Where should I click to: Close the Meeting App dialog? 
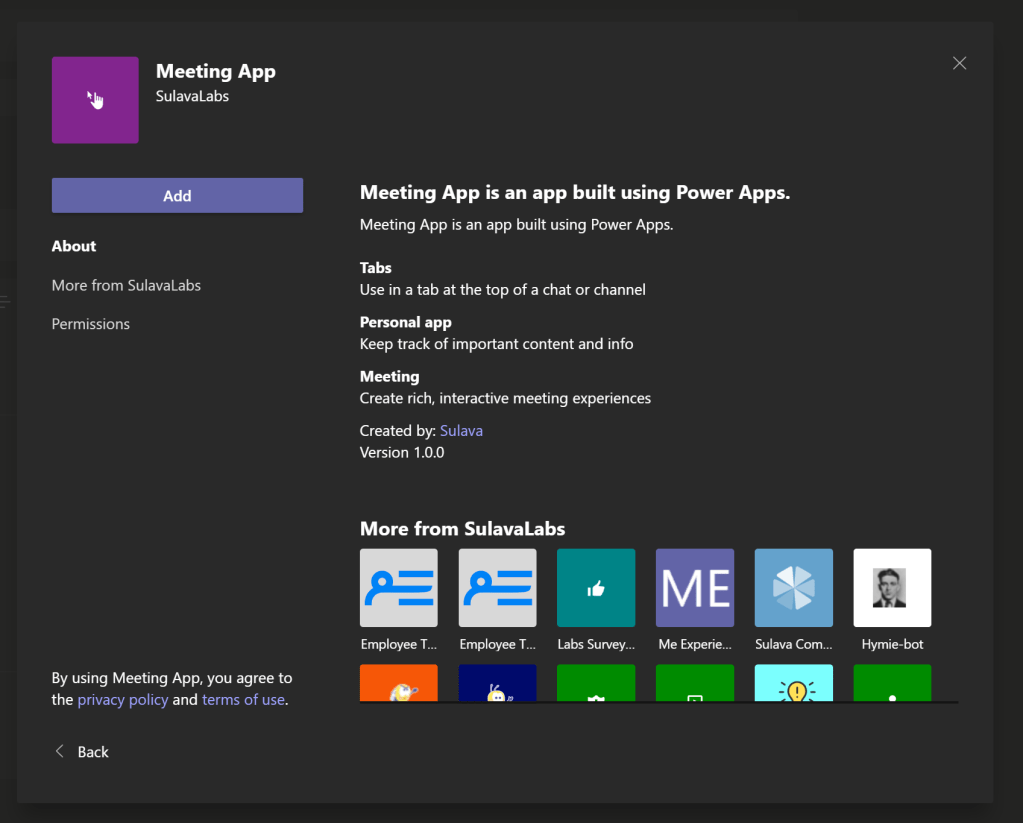point(959,63)
